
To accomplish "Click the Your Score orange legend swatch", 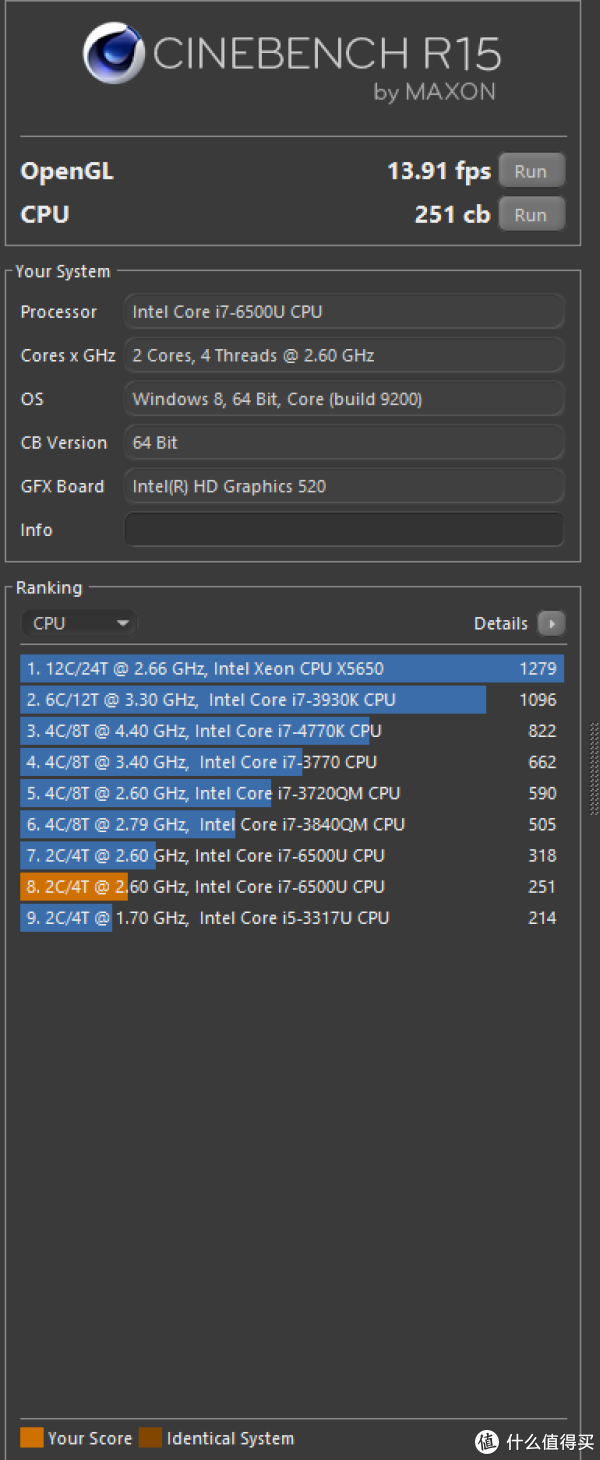I will pos(32,1438).
